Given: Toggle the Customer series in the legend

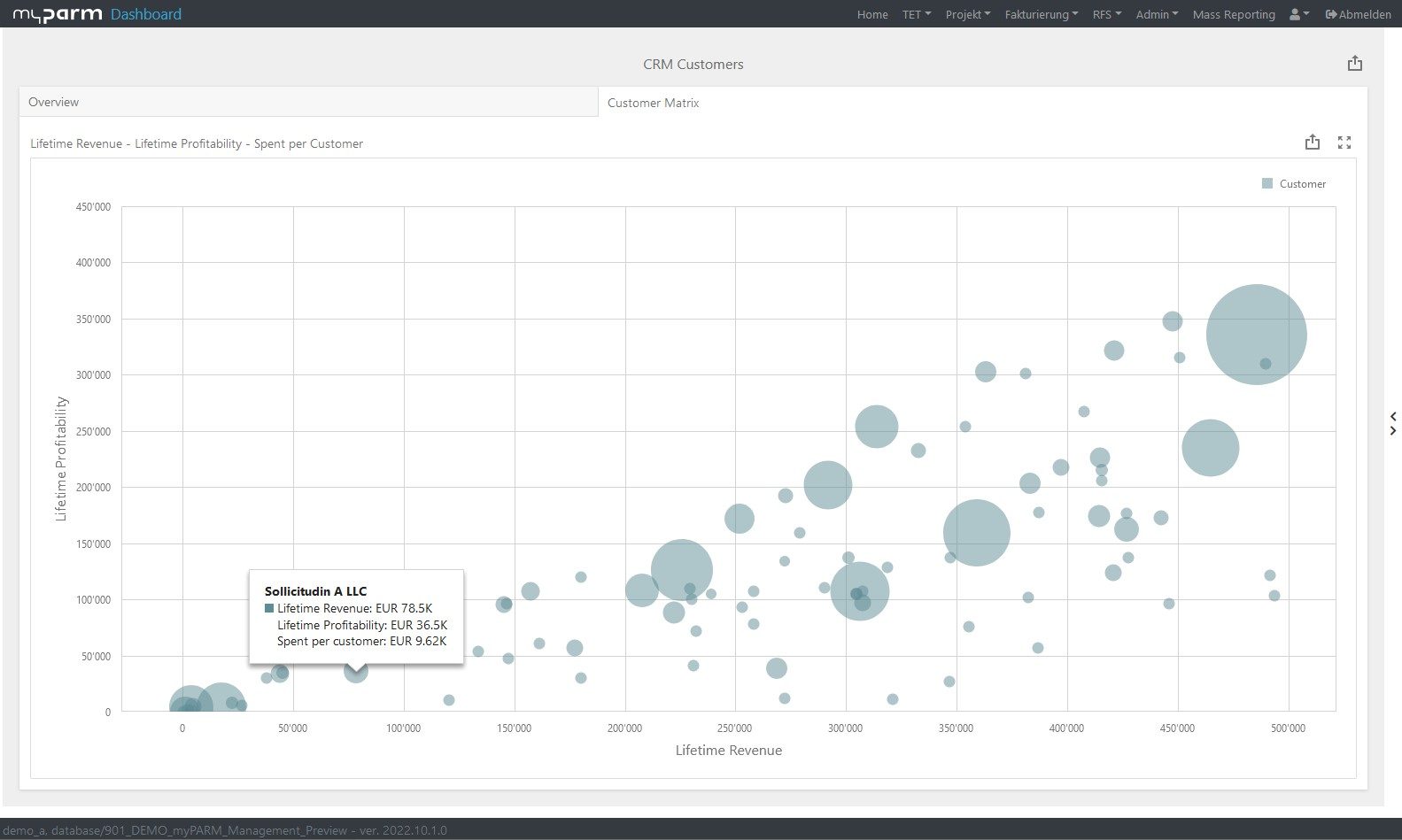Looking at the screenshot, I should pyautogui.click(x=1294, y=184).
